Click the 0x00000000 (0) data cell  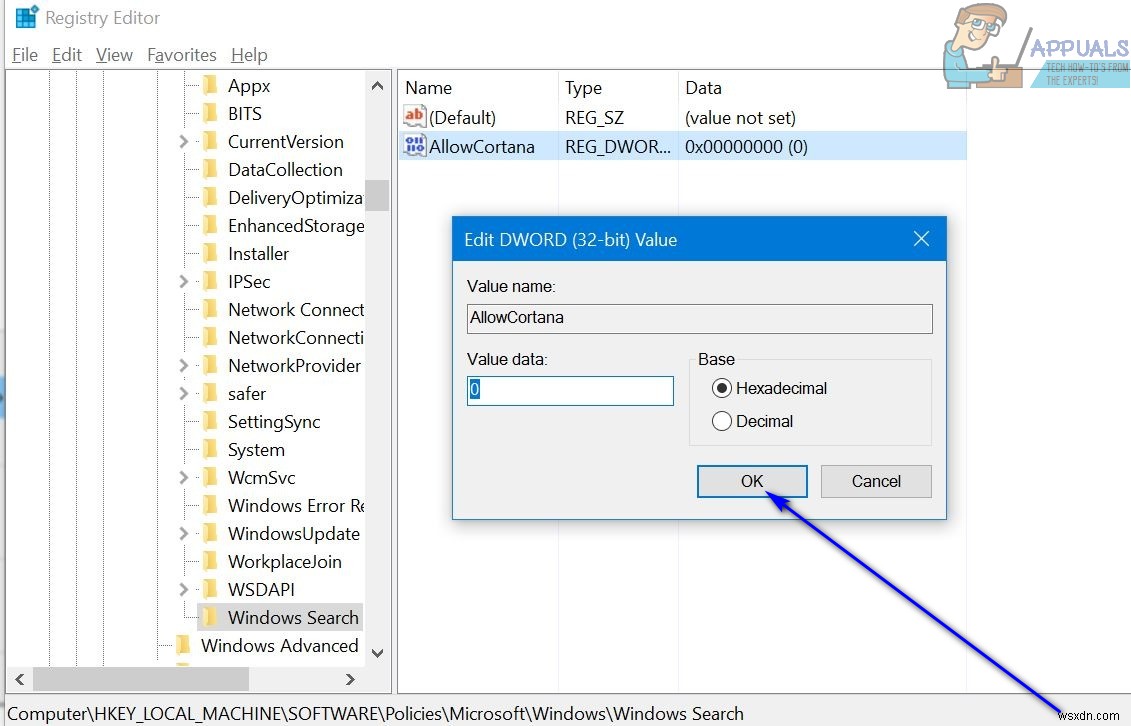746,146
